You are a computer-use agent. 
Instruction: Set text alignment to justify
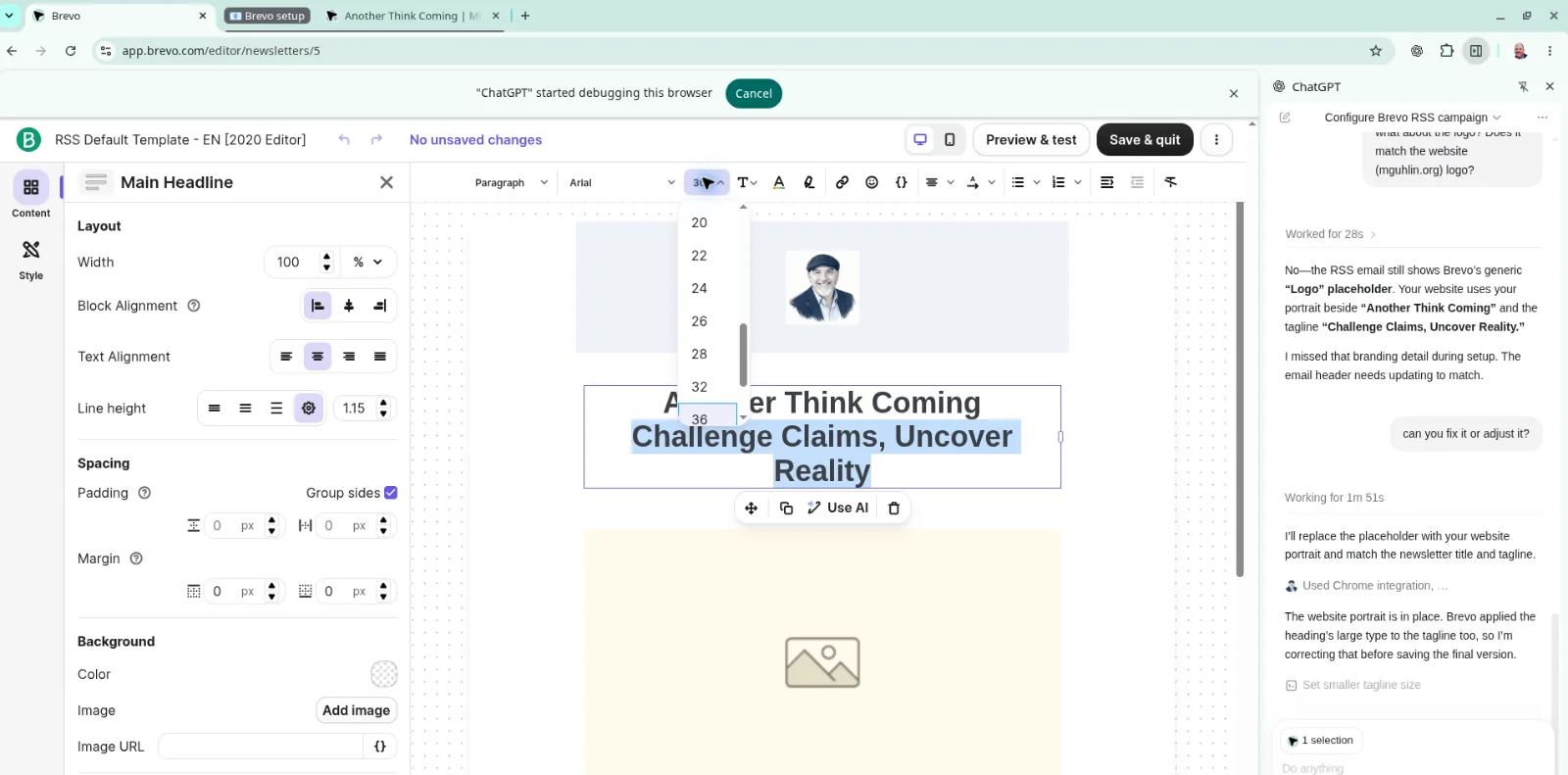click(380, 357)
